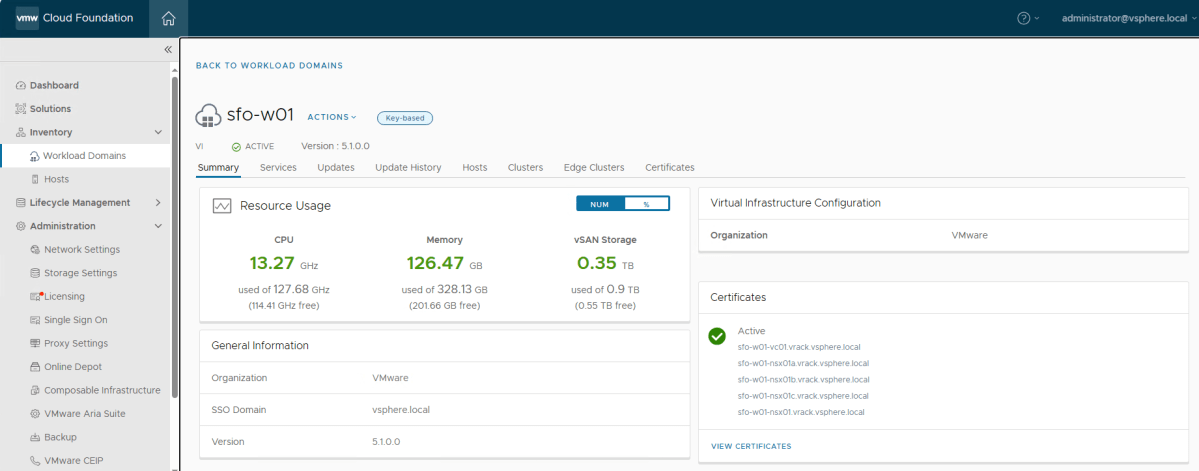Click the Network Settings icon

tap(34, 249)
